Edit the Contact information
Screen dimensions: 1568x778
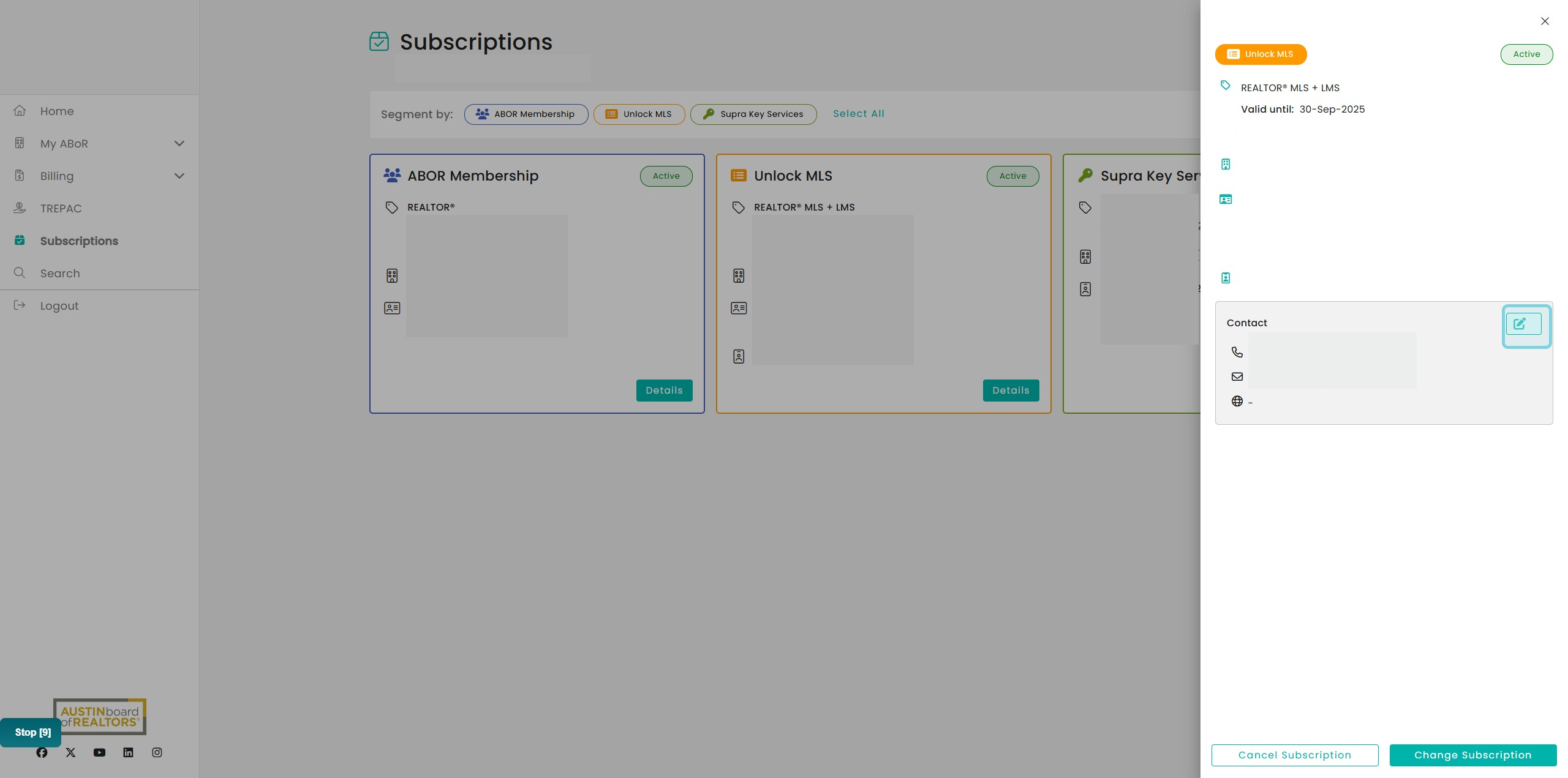pyautogui.click(x=1523, y=324)
